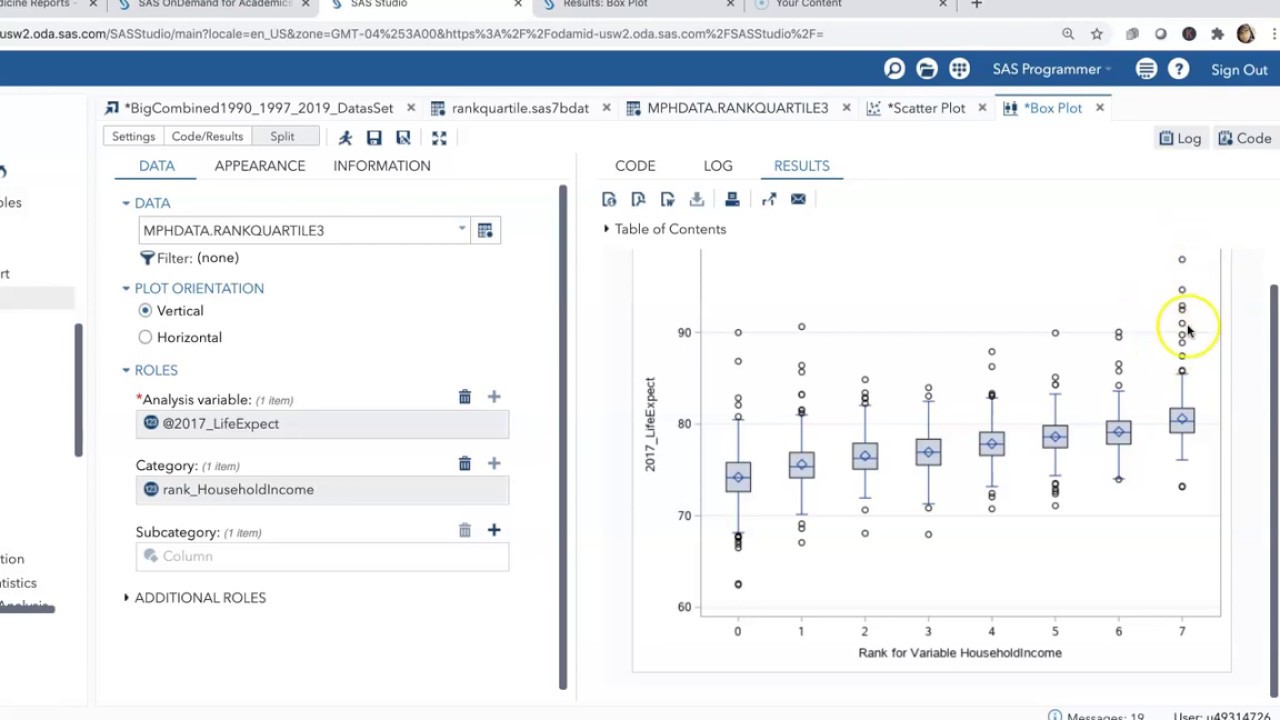Remove the Category variable with its trash icon
Screen dimensions: 1280x720
coord(465,463)
